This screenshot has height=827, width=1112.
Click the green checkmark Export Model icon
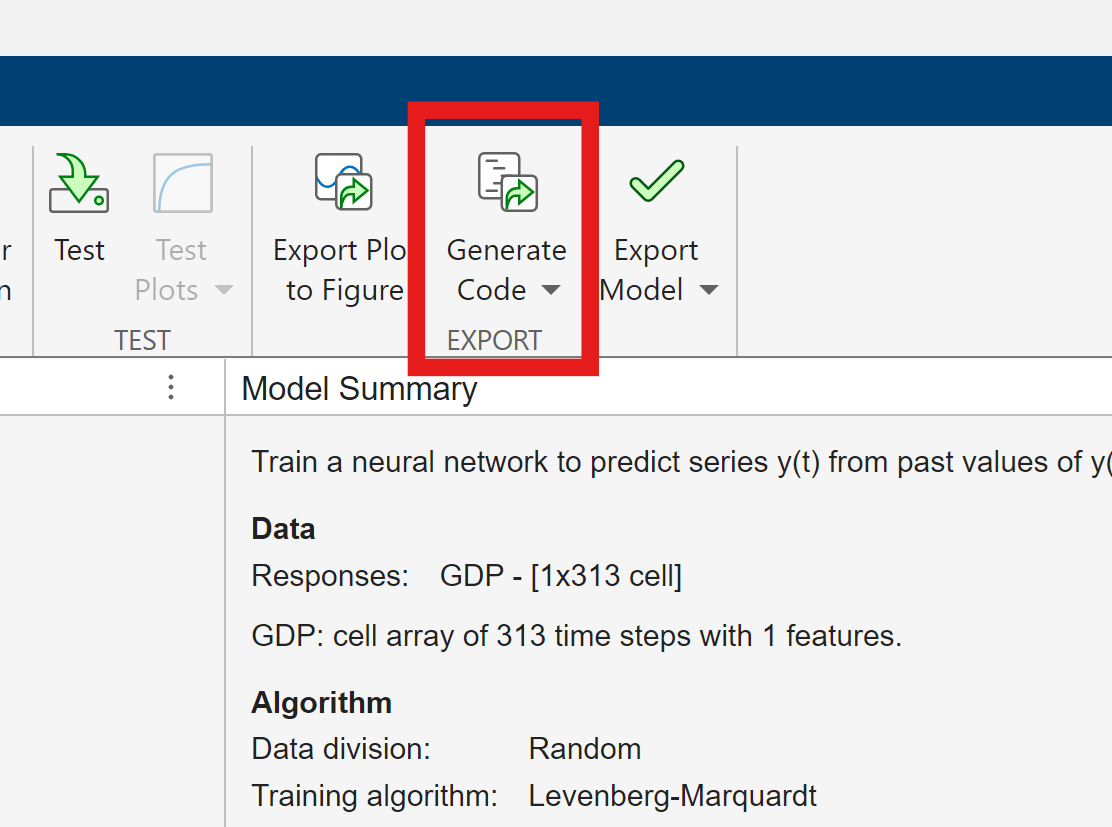(656, 181)
